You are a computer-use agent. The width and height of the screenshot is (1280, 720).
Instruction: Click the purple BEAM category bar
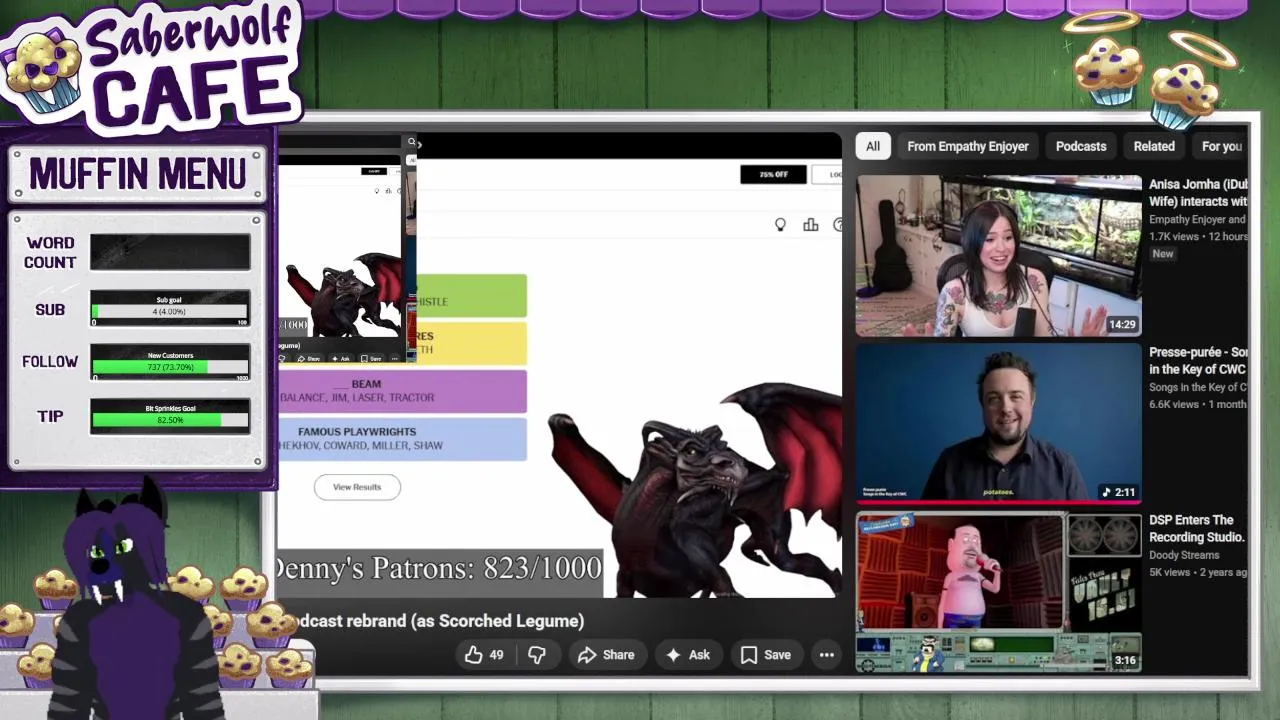coord(402,391)
